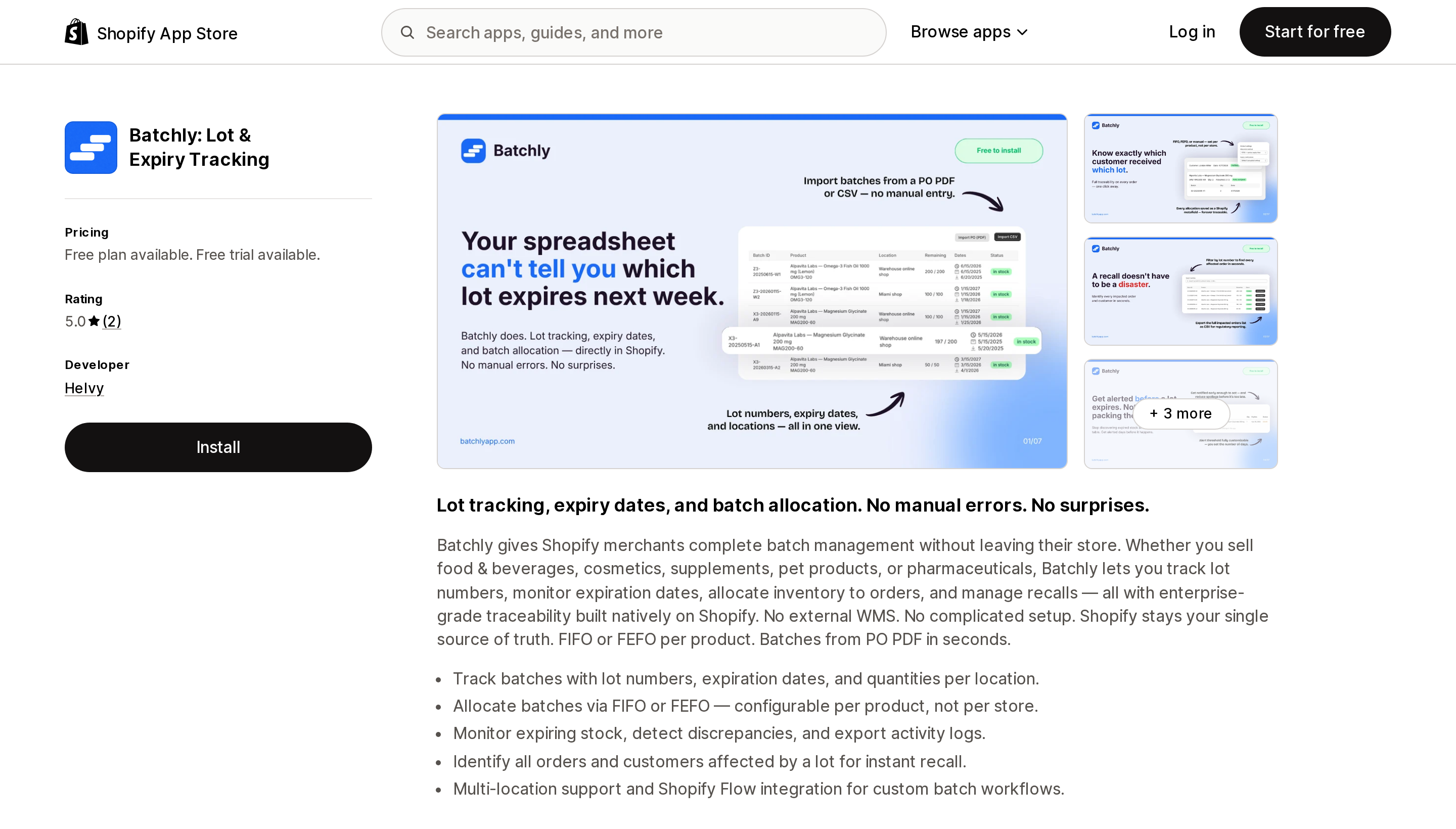This screenshot has height=829, width=1456.
Task: Click the Start for free button
Action: pyautogui.click(x=1315, y=32)
